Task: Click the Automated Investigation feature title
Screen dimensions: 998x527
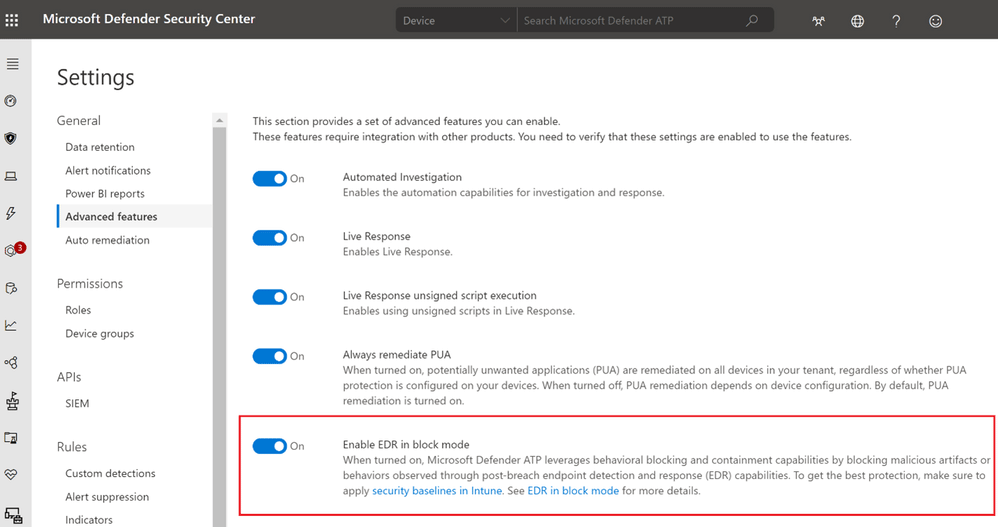Action: [x=402, y=177]
